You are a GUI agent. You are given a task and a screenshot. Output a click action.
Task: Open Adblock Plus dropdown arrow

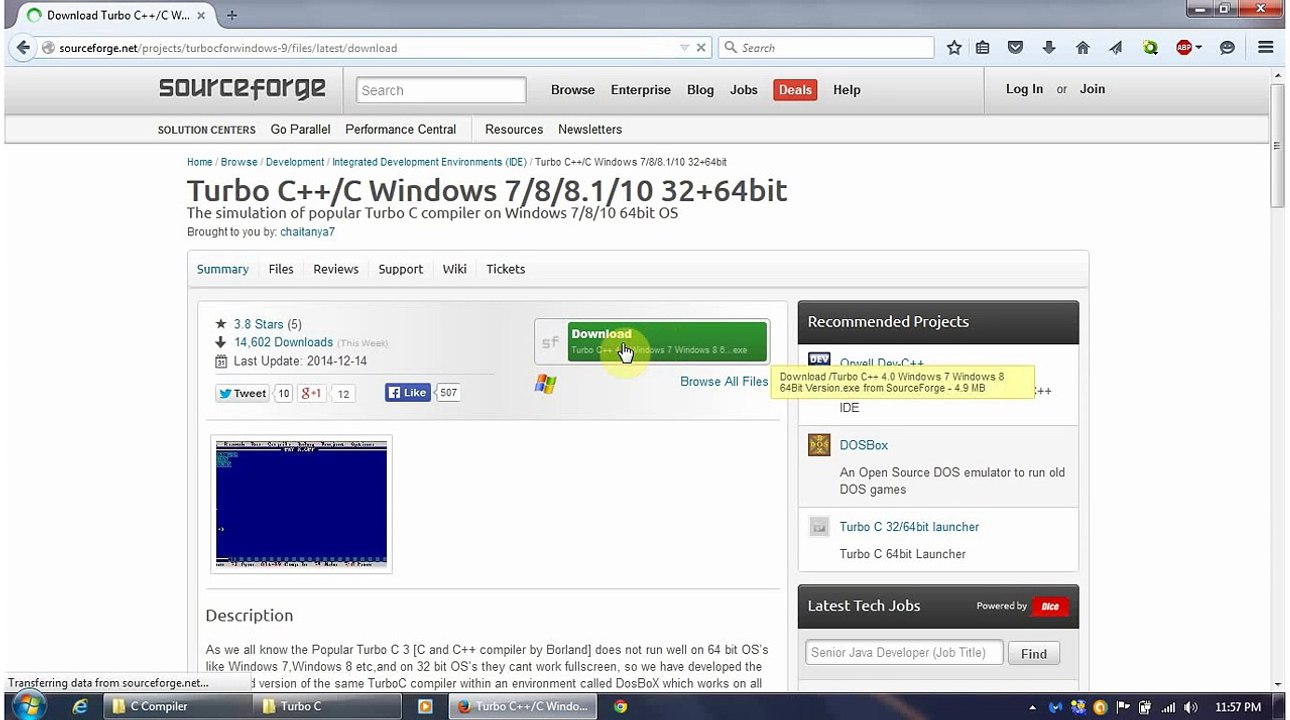(x=1198, y=47)
